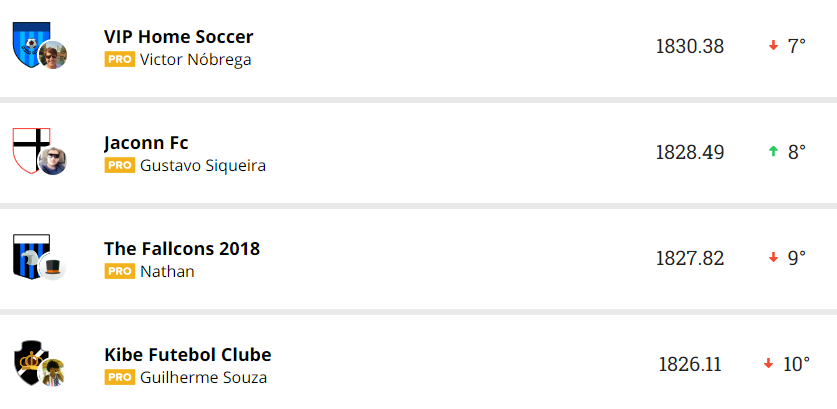Open The Fallcons 2018 team page
Image resolution: width=837 pixels, height=409 pixels.
pos(181,248)
